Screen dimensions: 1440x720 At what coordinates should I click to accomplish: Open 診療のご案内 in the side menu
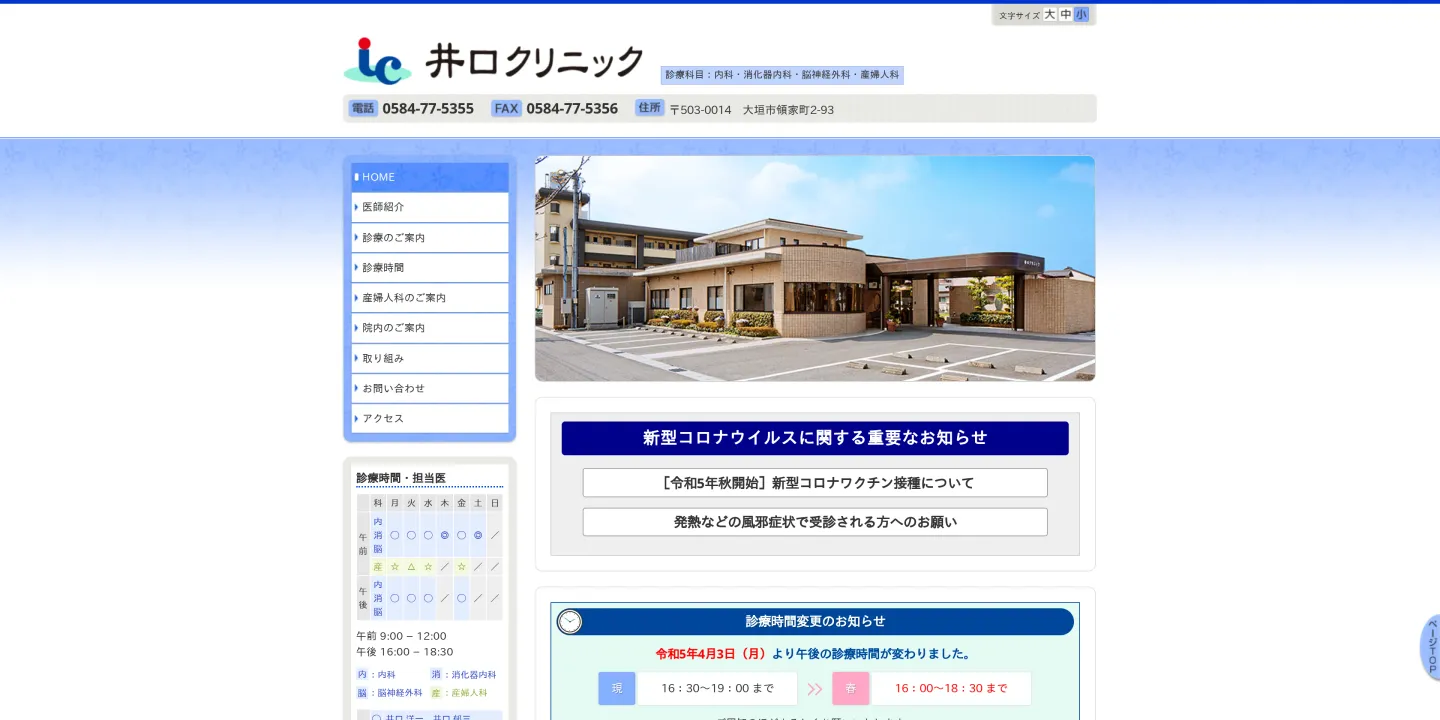(430, 238)
